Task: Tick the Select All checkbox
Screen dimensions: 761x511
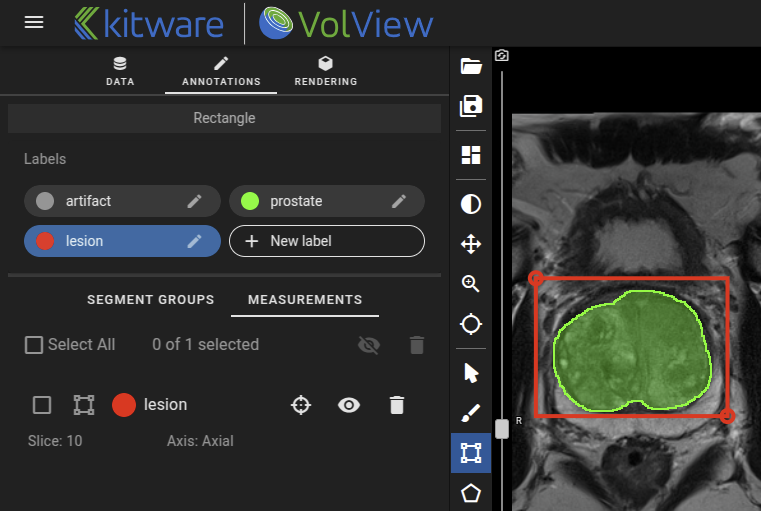Action: click(34, 345)
